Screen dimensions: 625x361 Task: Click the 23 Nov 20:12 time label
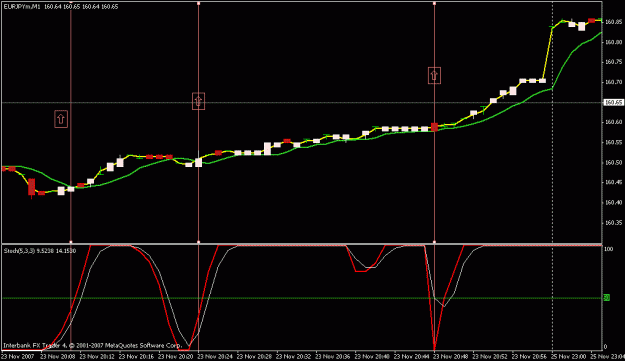coord(97,356)
